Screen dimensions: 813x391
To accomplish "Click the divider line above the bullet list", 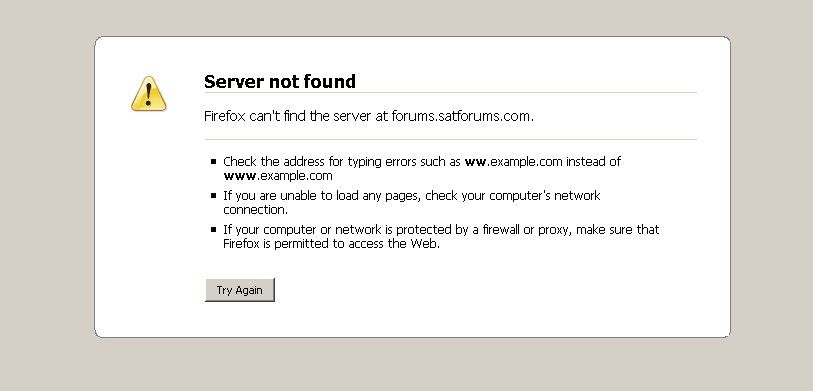I will pos(450,139).
